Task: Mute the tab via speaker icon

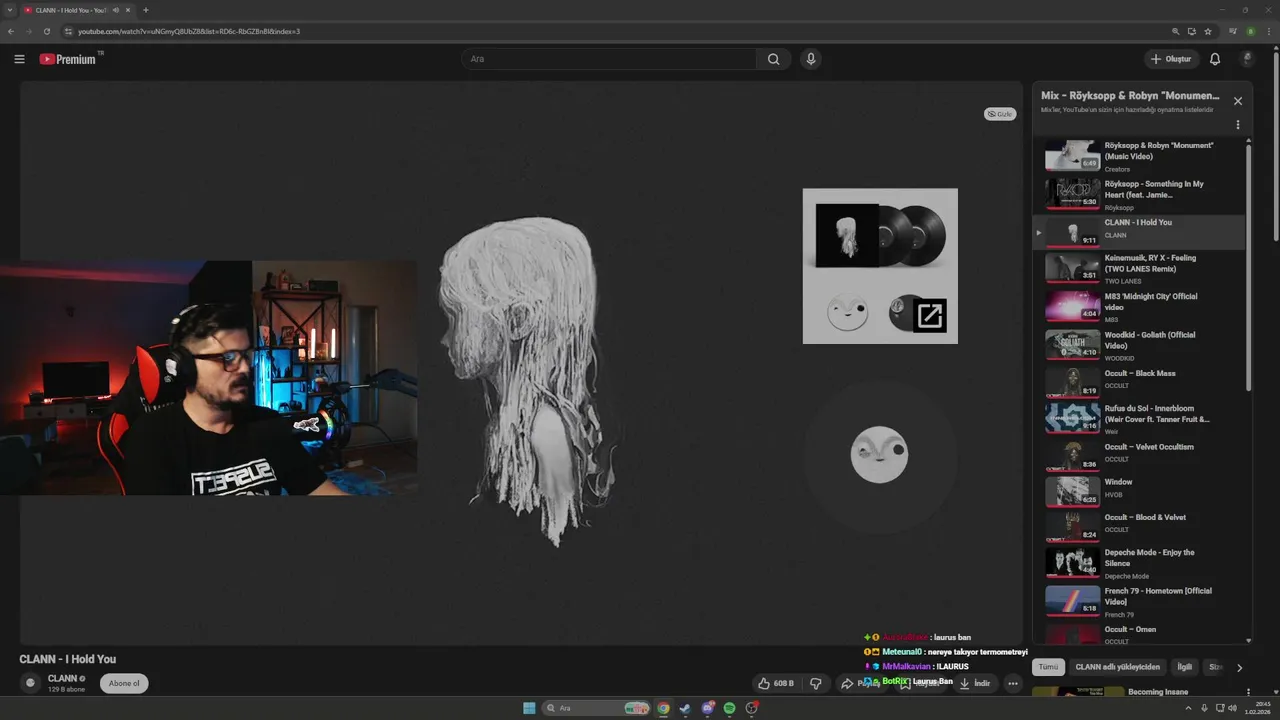Action: point(116,10)
